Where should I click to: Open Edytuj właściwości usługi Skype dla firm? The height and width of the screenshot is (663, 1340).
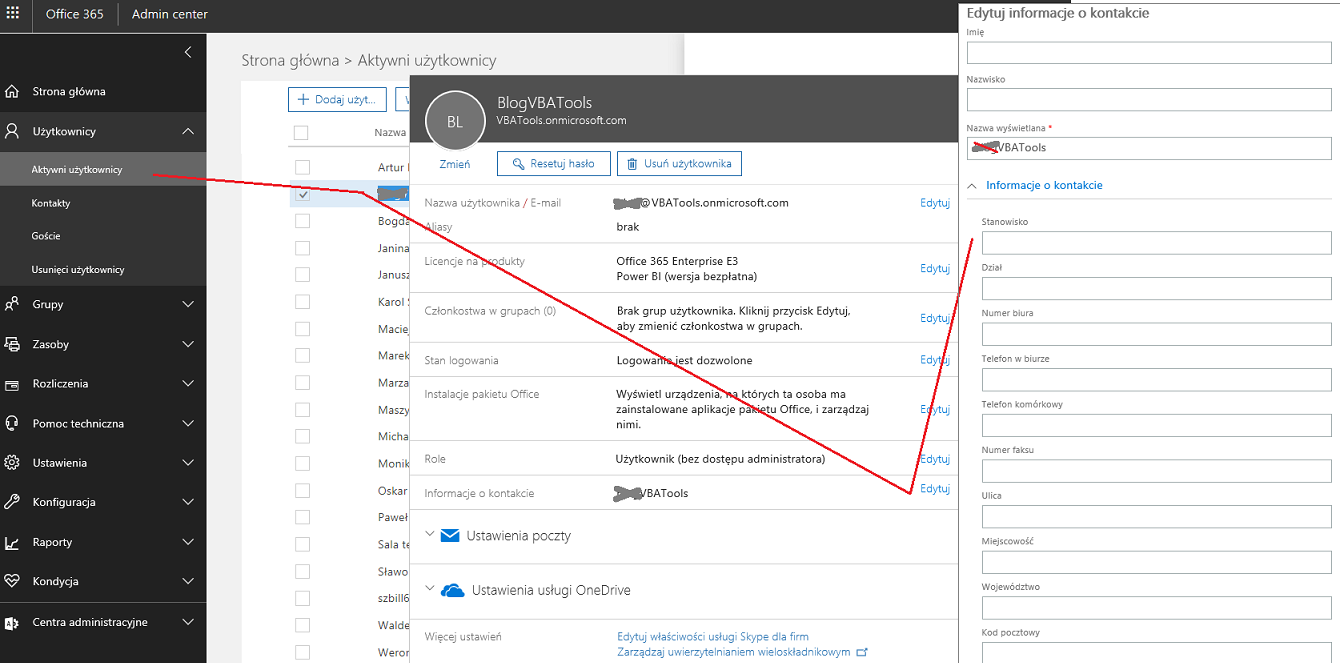[x=713, y=636]
